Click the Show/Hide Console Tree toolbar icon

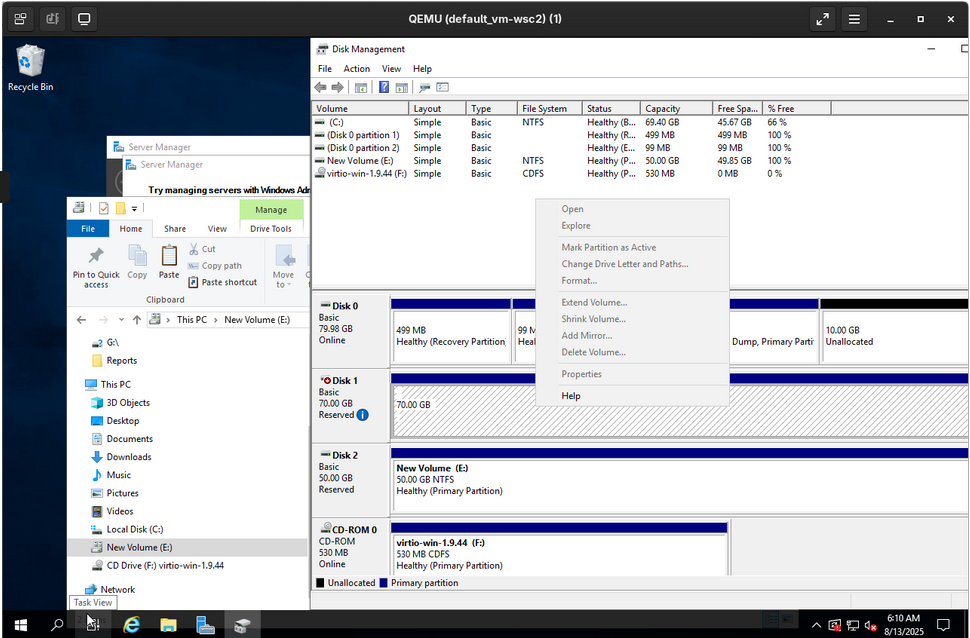coord(361,88)
